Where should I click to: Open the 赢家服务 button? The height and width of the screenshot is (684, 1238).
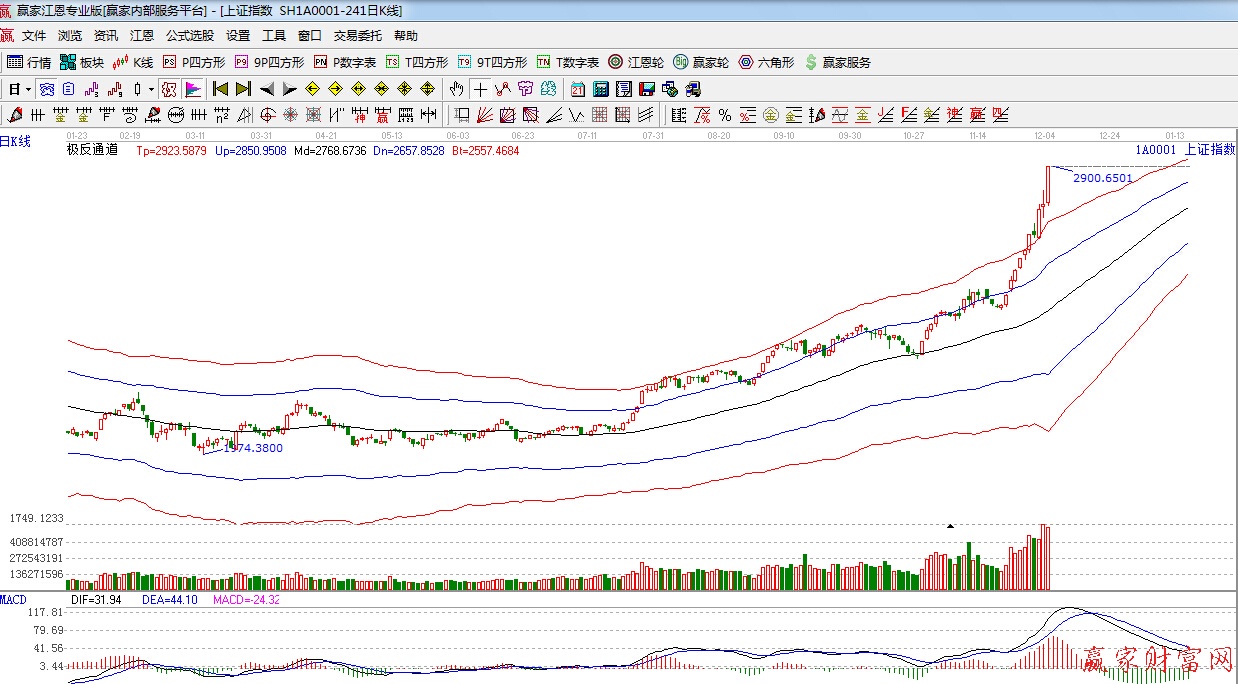click(x=837, y=62)
